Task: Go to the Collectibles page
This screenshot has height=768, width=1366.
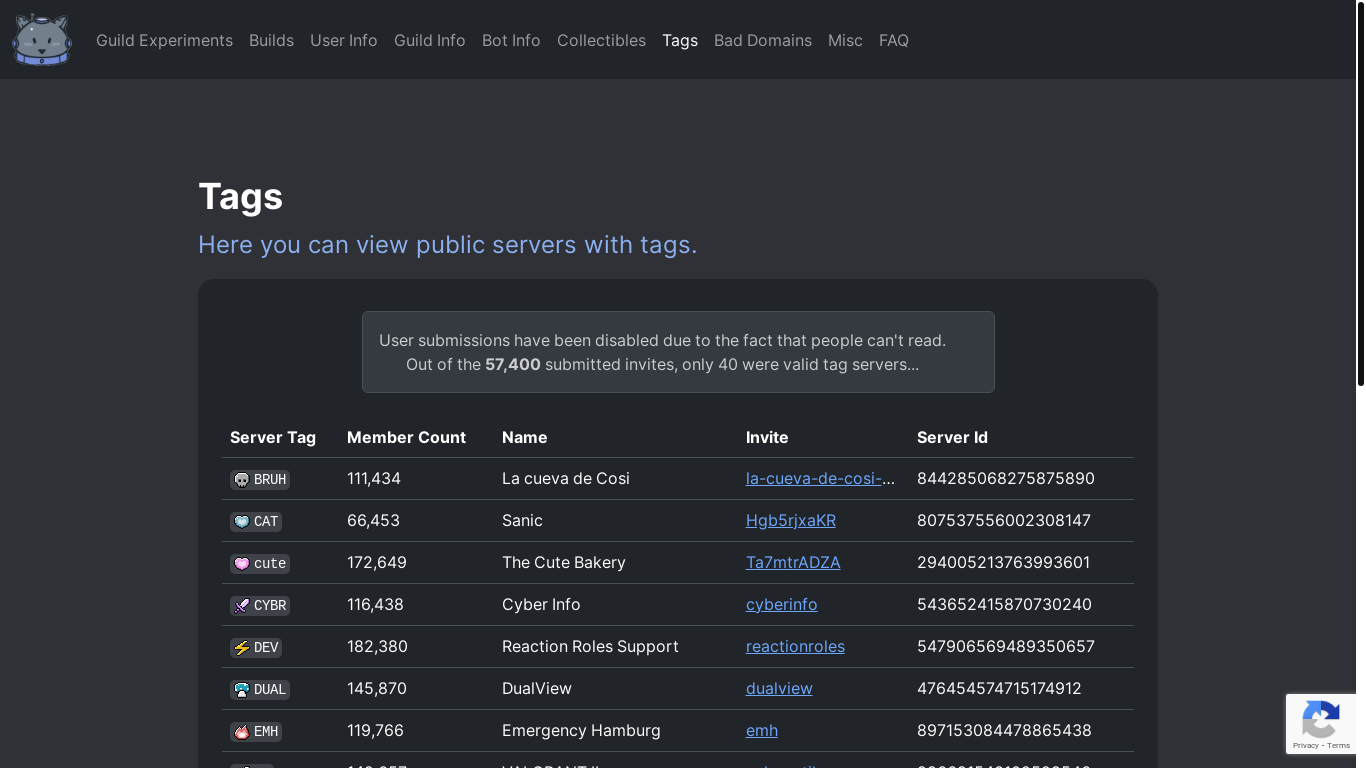Action: click(601, 40)
